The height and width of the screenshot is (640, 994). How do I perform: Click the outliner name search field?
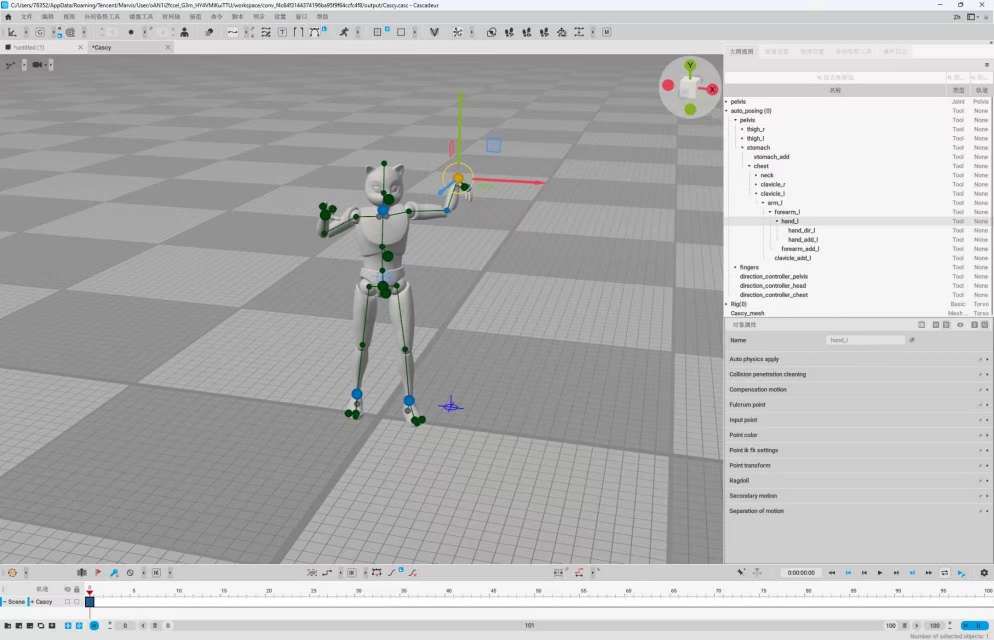[836, 77]
